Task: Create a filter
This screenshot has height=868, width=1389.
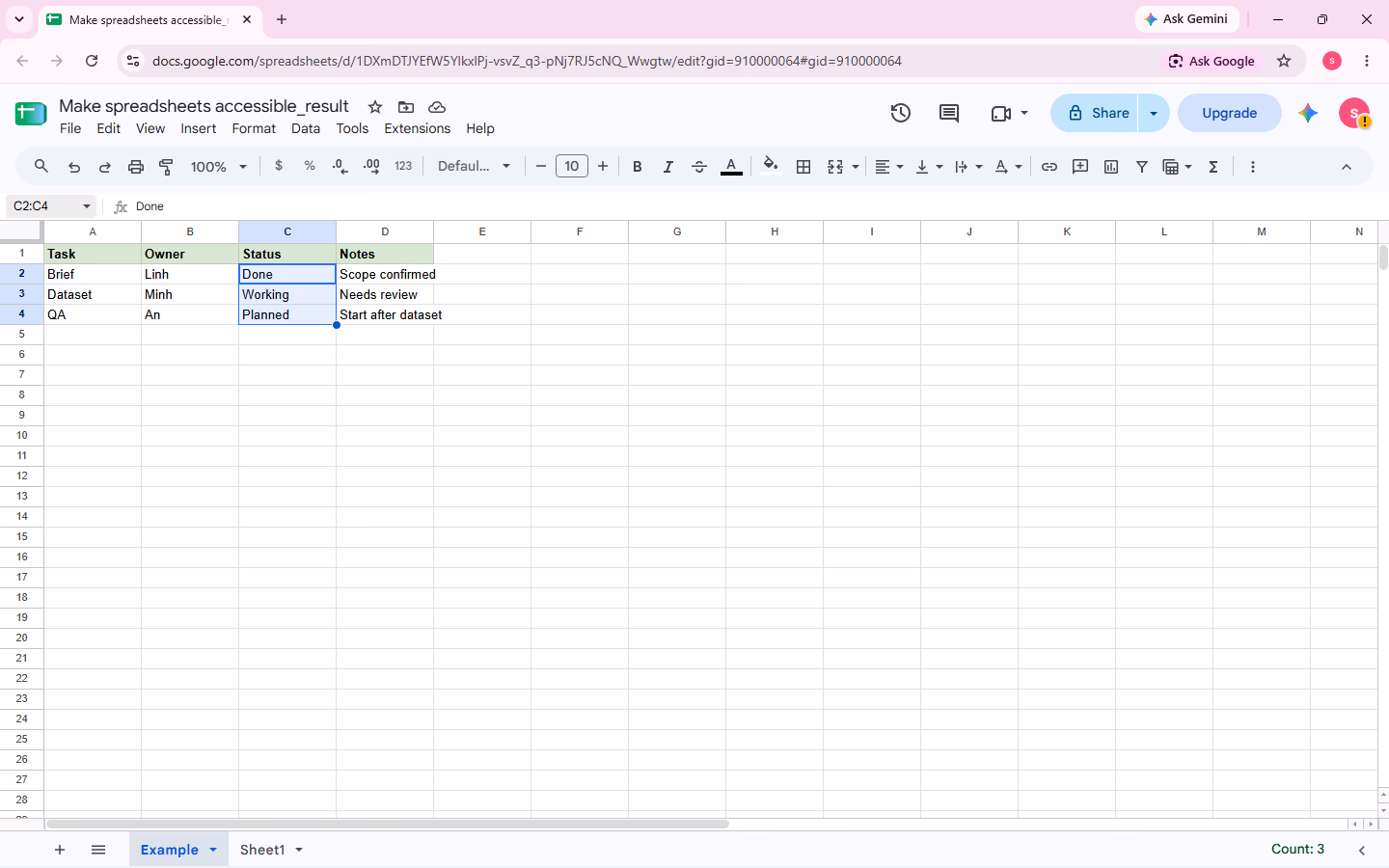Action: point(1142,167)
